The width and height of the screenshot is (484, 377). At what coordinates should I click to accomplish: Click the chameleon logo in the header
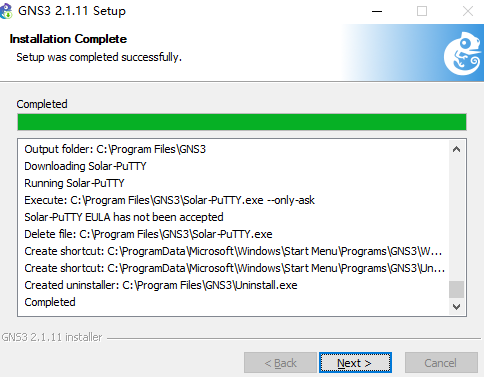pyautogui.click(x=463, y=53)
